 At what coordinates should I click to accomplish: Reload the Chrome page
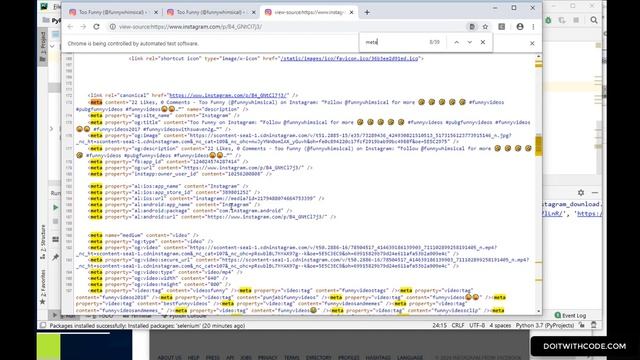coord(96,27)
